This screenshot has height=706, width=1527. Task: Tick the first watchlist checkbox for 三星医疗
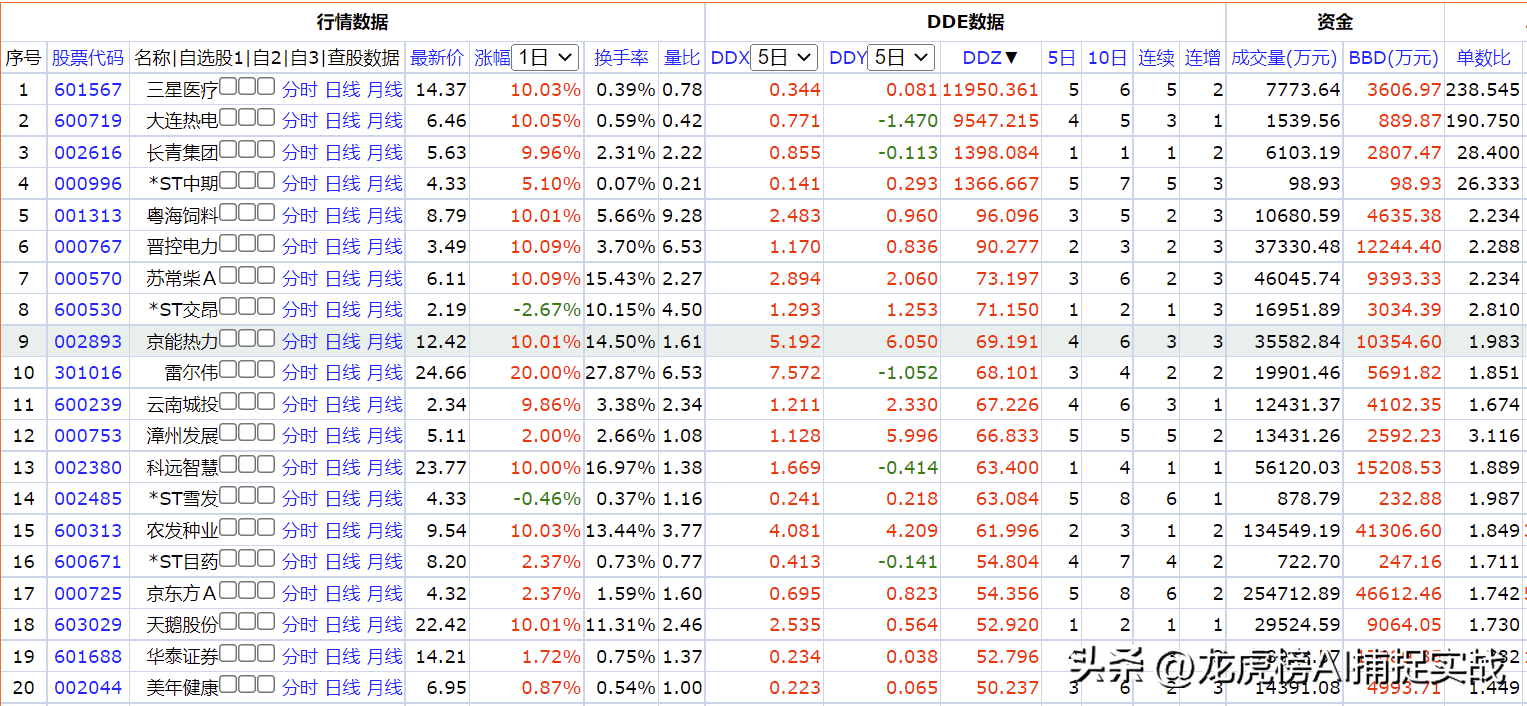point(227,87)
